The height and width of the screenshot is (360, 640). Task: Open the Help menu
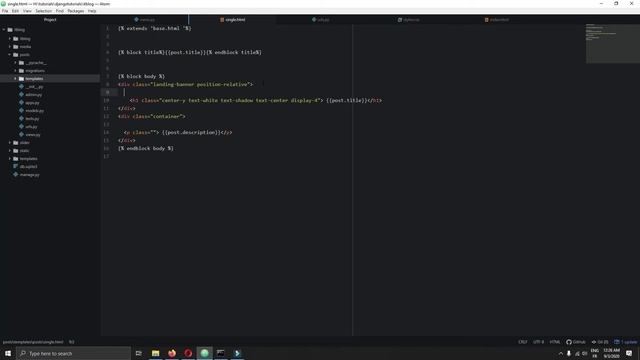[92, 11]
